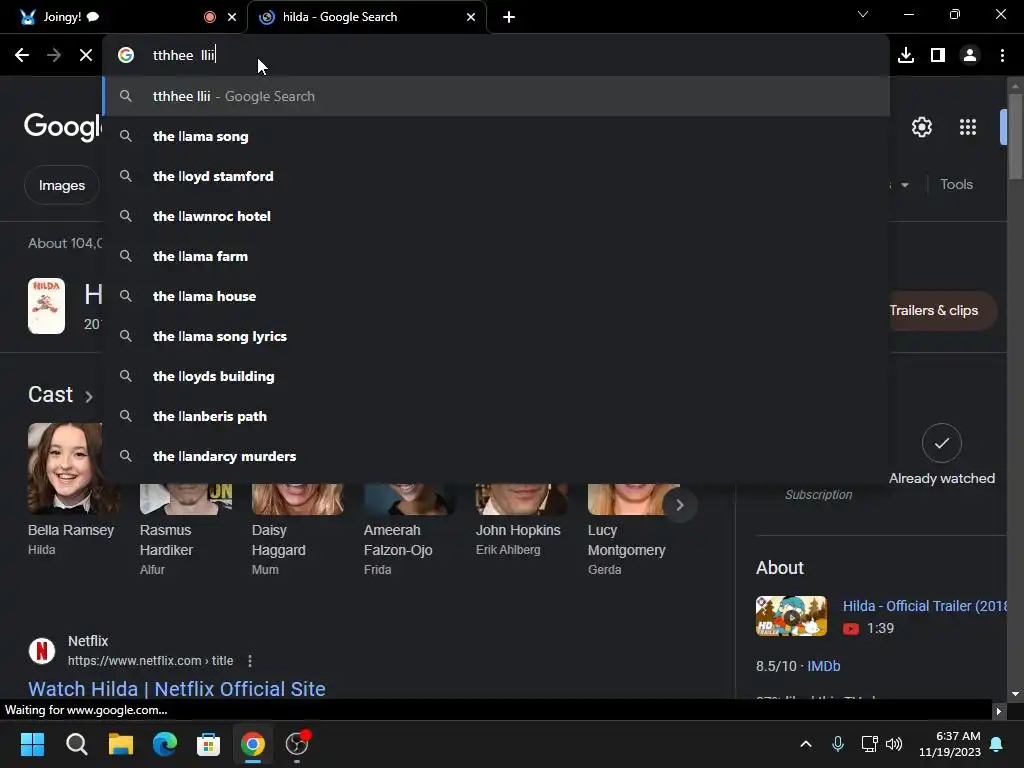Open the IMDb rating link
1024x768 pixels.
824,666
